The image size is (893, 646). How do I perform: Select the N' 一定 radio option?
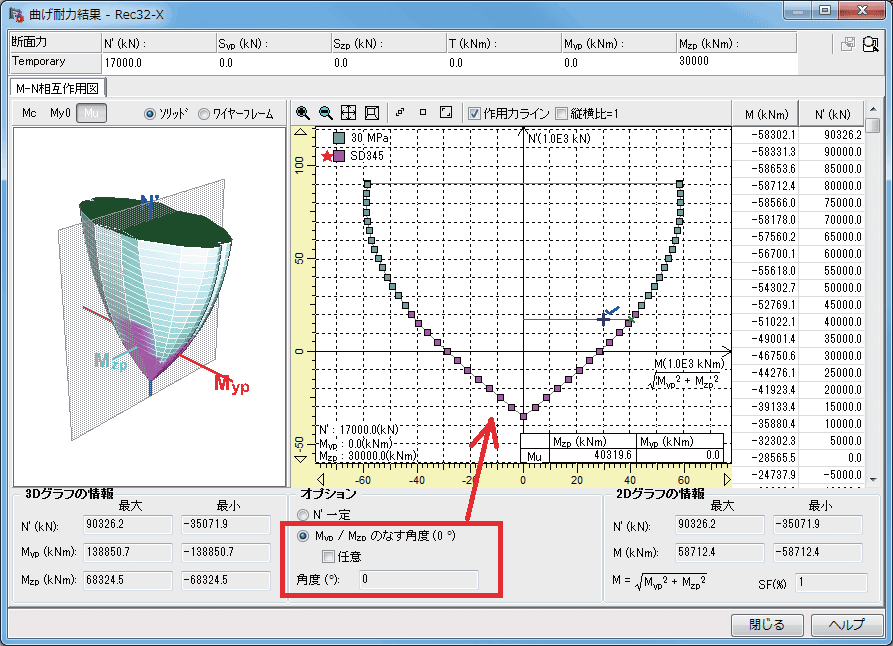[303, 515]
